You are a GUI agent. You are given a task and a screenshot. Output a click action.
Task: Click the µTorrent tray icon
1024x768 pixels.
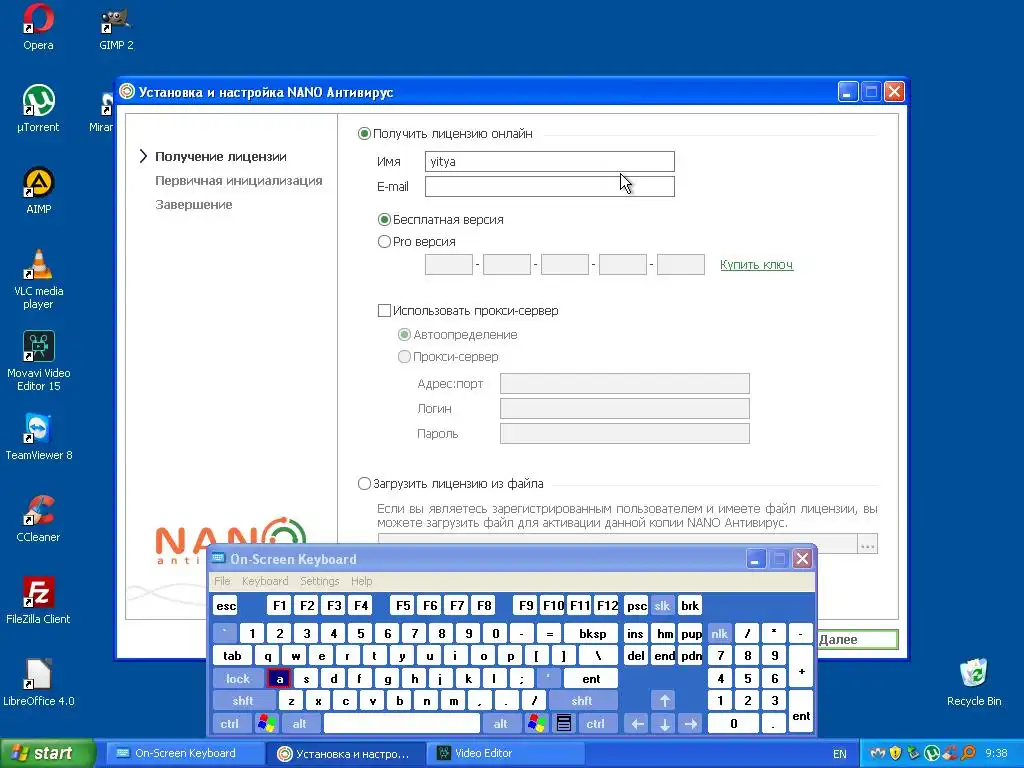click(x=931, y=753)
